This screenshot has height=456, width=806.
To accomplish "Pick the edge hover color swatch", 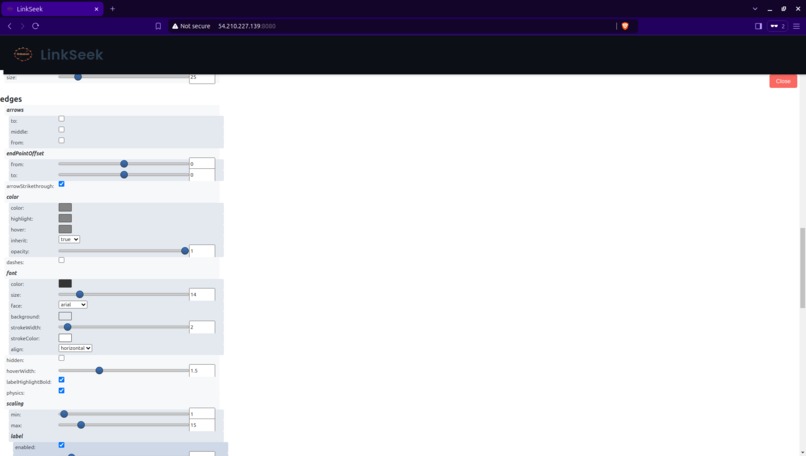I will click(x=65, y=229).
